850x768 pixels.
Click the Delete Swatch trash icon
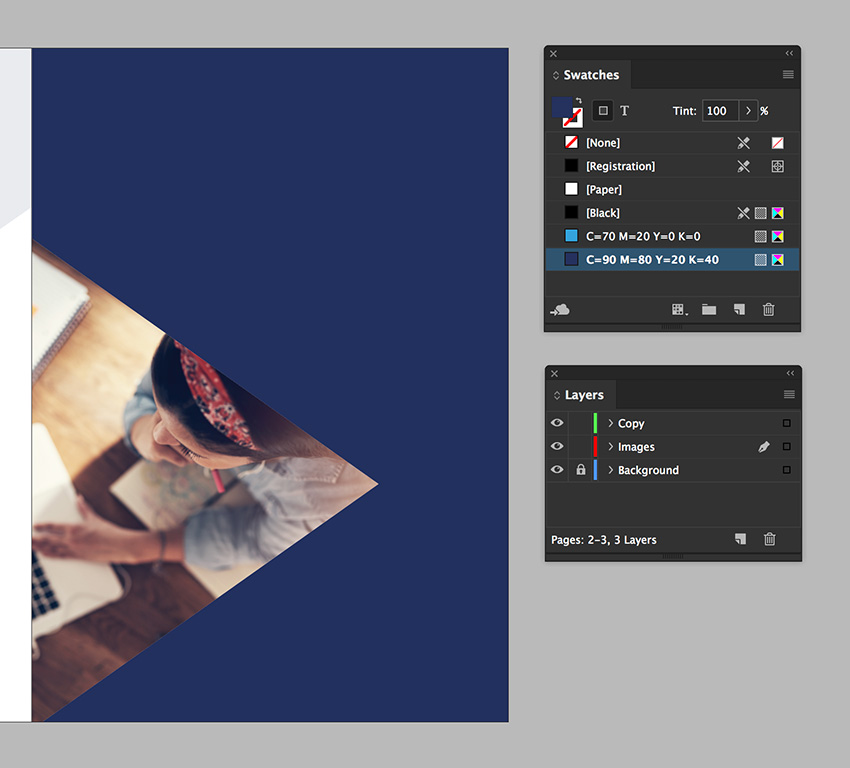768,309
